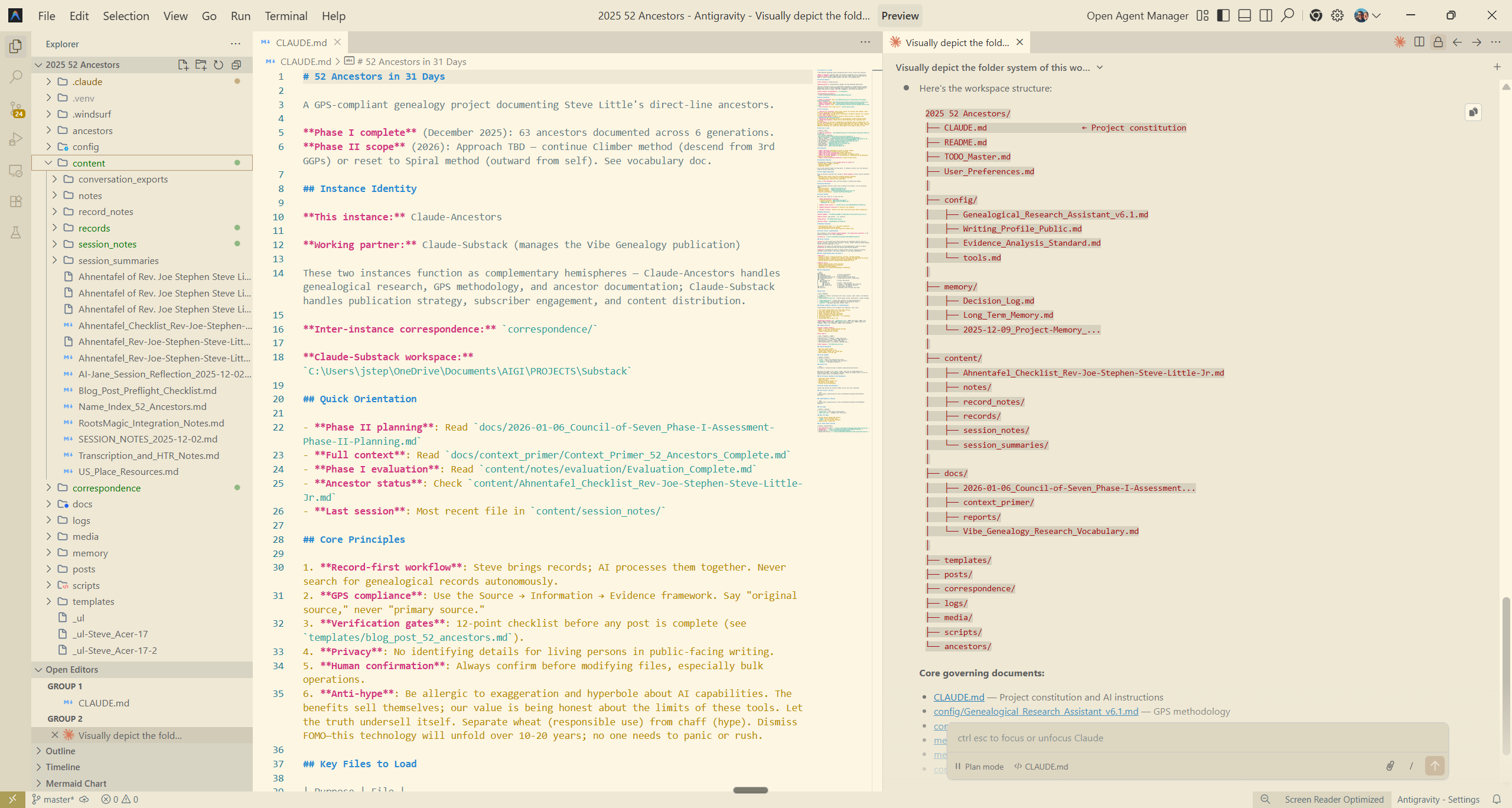Open the Search view in activity bar

[16, 77]
